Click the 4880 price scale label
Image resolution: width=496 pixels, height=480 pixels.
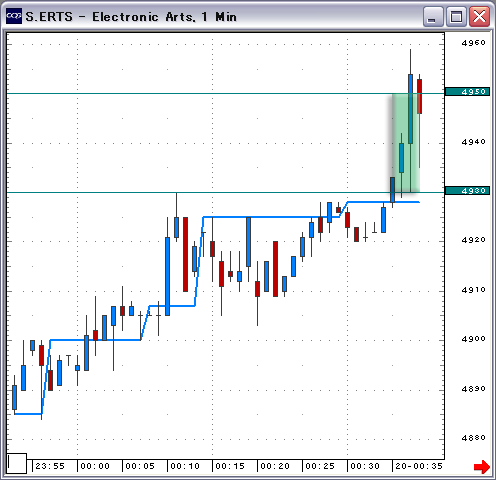(474, 437)
